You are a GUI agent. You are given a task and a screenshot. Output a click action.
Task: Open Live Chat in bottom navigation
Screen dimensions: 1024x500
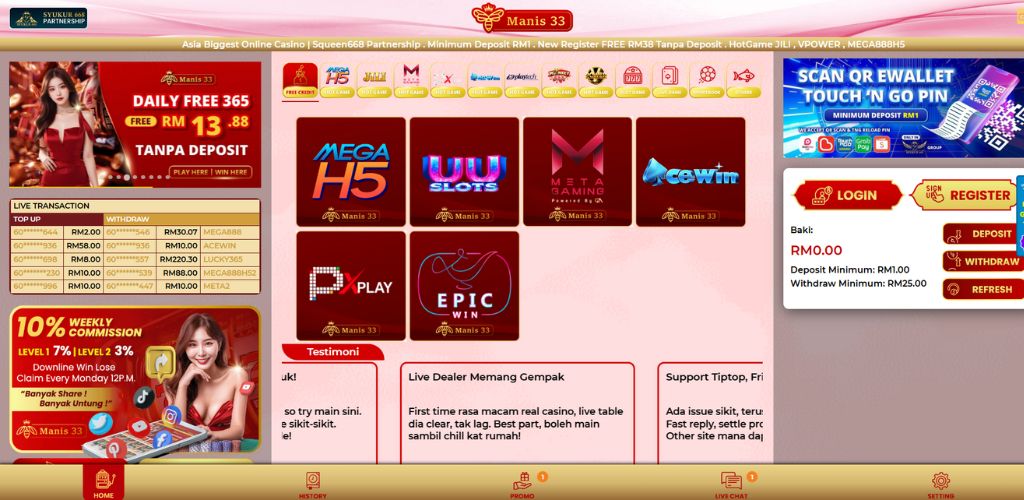coord(731,485)
